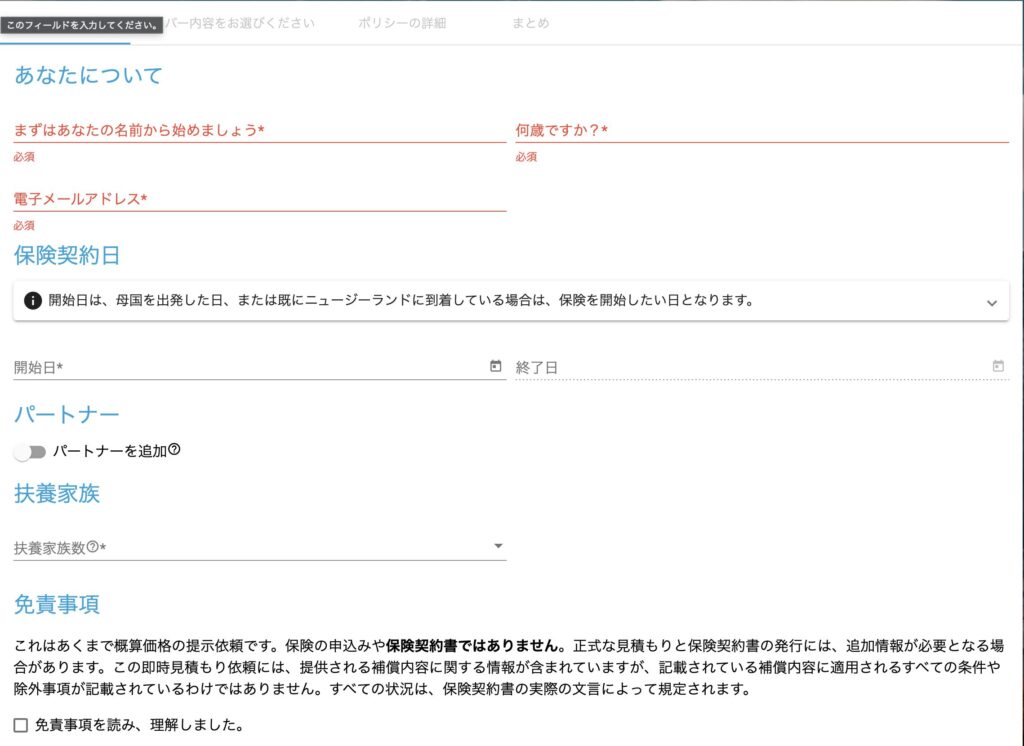Screen dimensions: 1024x746
Task: Check the 免責事項を読み、理解しました checkbox
Action: tap(21, 725)
